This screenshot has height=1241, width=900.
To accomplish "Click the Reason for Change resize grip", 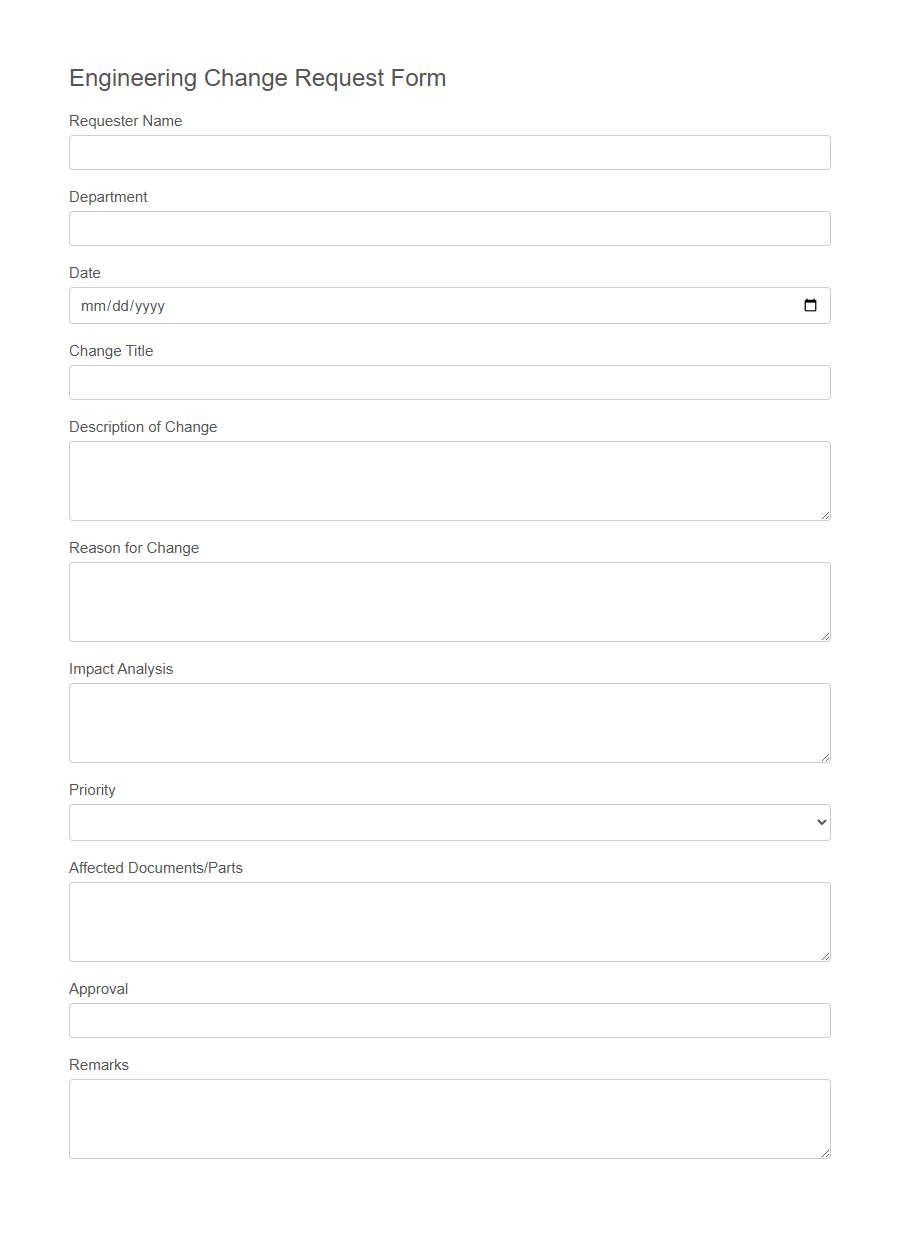I will (x=825, y=636).
